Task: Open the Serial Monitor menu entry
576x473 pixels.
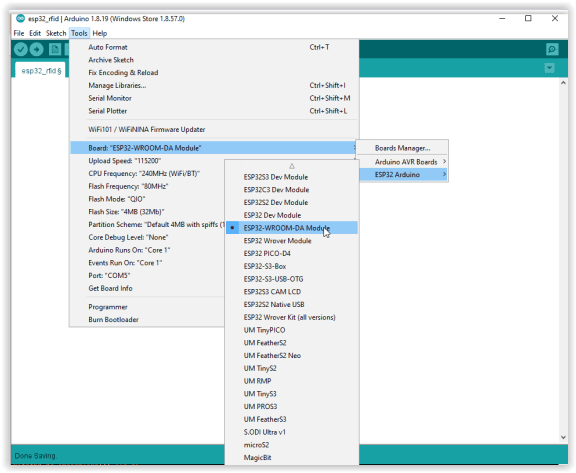Action: 214,98
